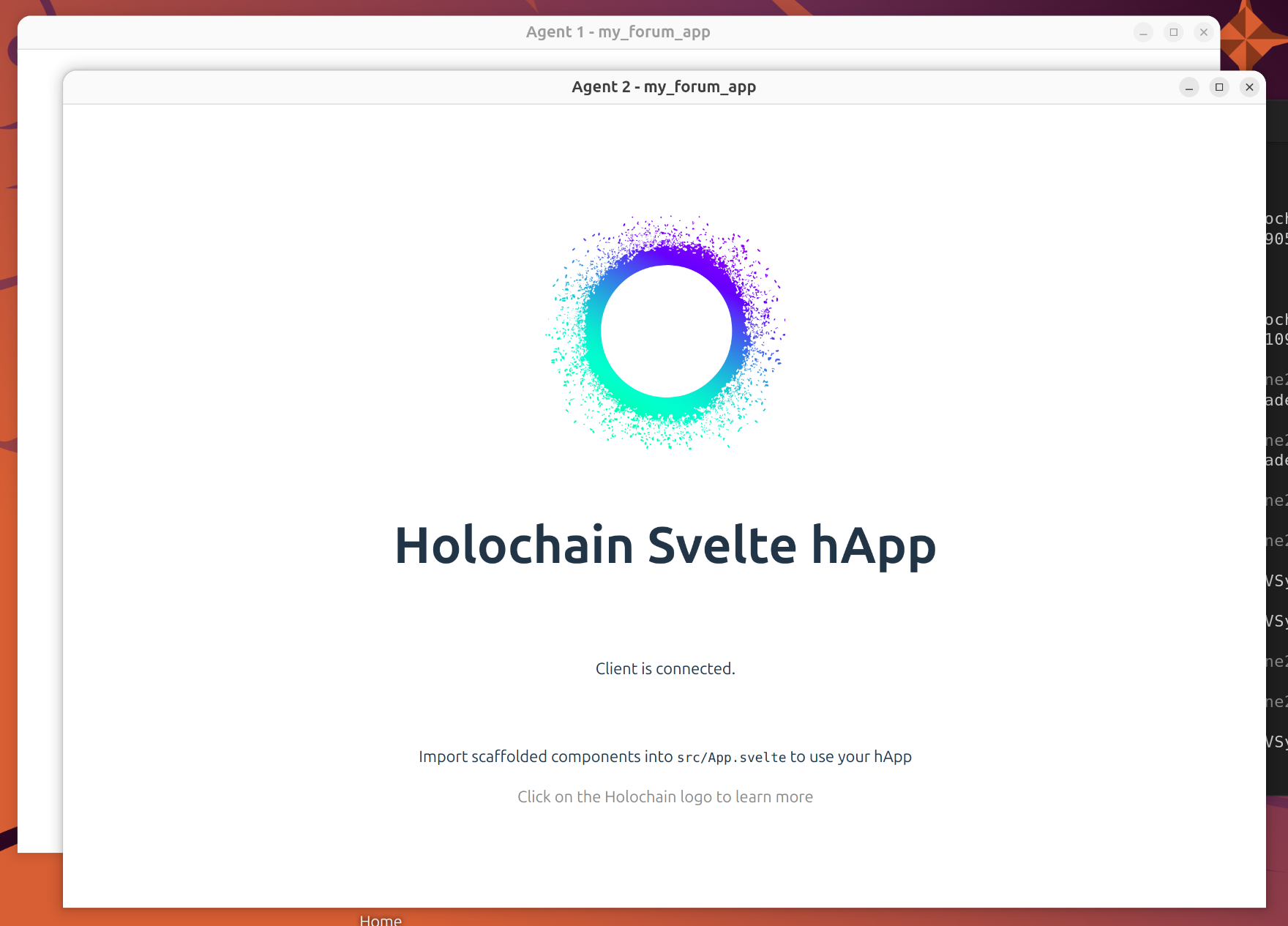Close the Agent 2 window

pos(1249,87)
